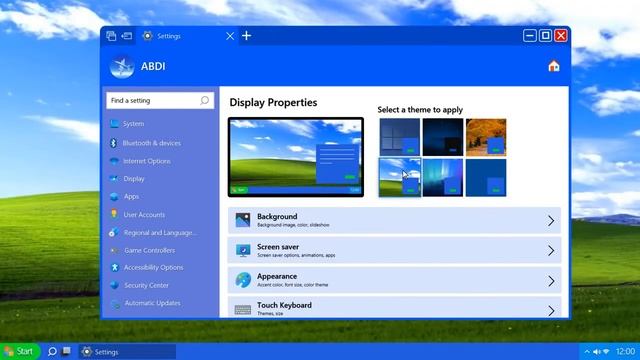Click the task view icon on taskbar
Viewport: 640px width, 360px height.
(x=67, y=351)
